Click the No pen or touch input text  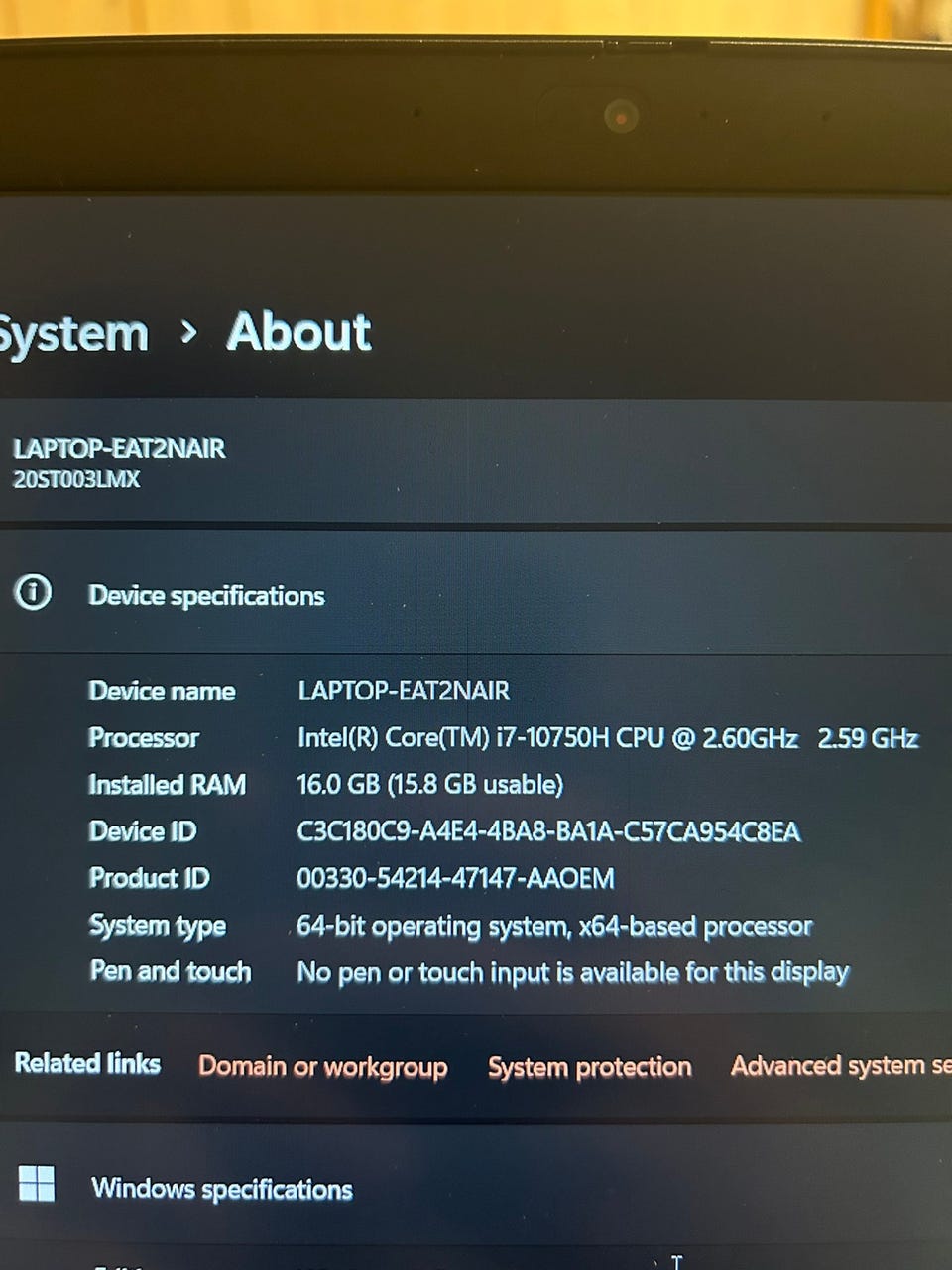click(x=573, y=972)
